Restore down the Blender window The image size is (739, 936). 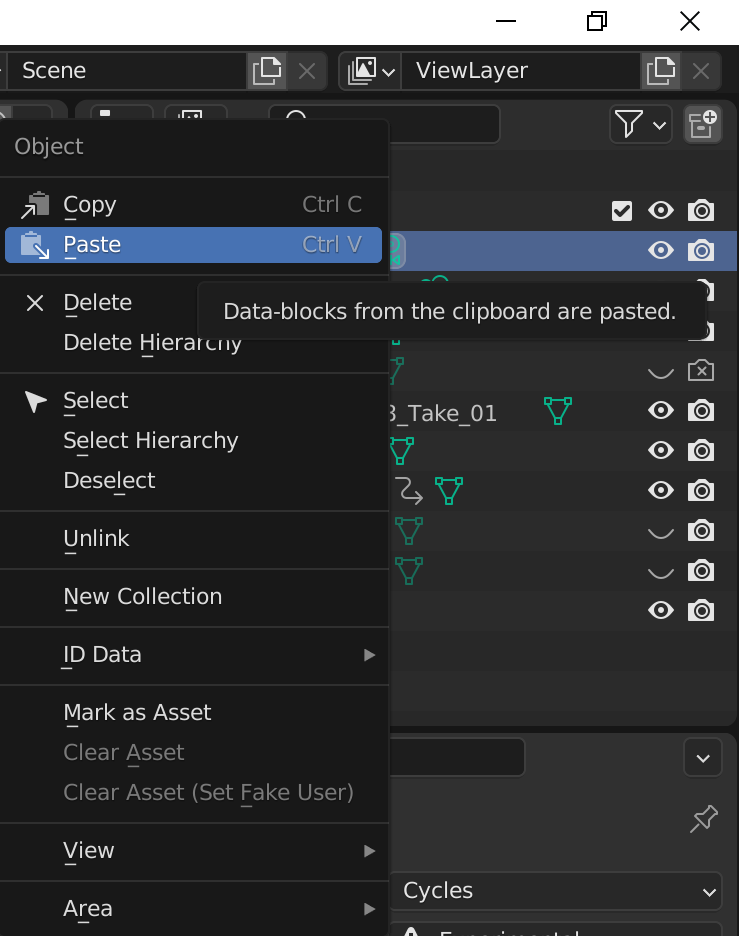[597, 21]
